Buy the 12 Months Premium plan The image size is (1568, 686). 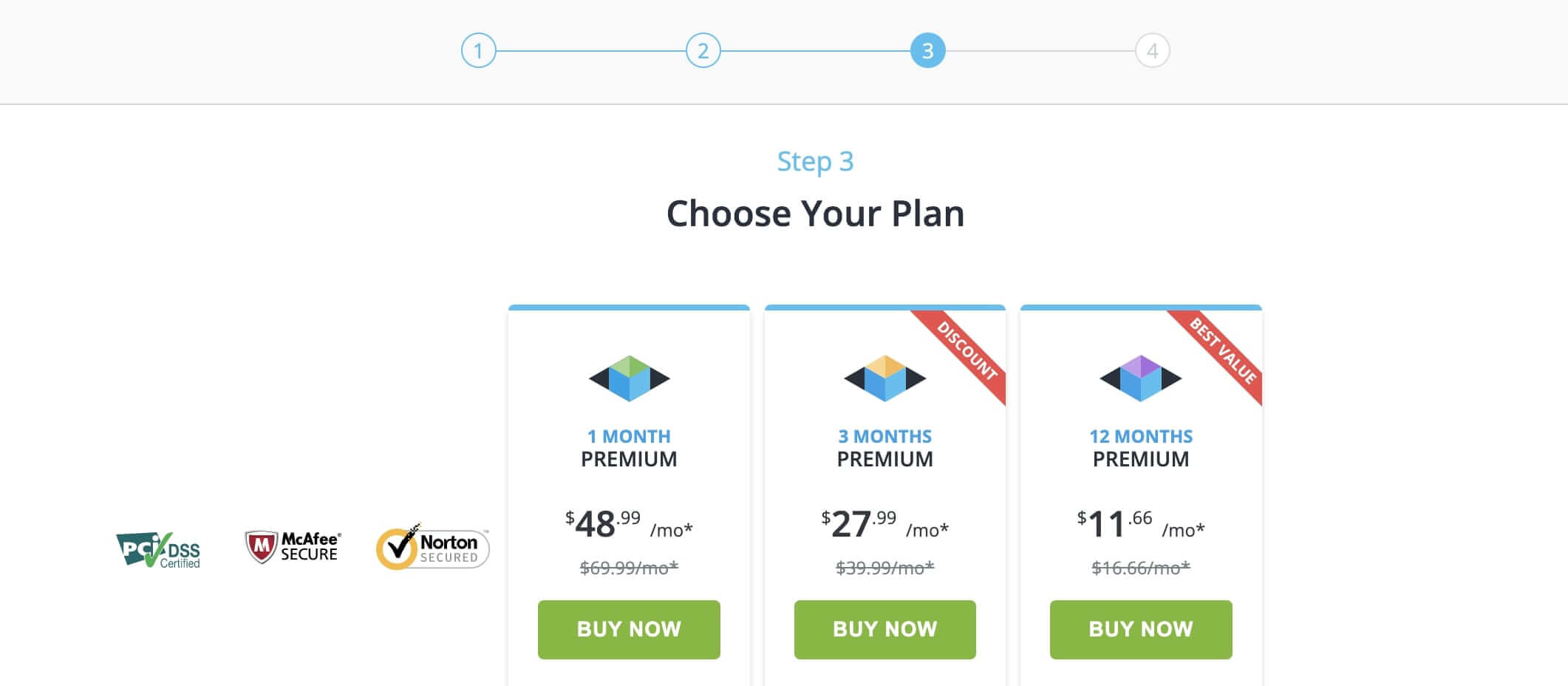coord(1140,629)
